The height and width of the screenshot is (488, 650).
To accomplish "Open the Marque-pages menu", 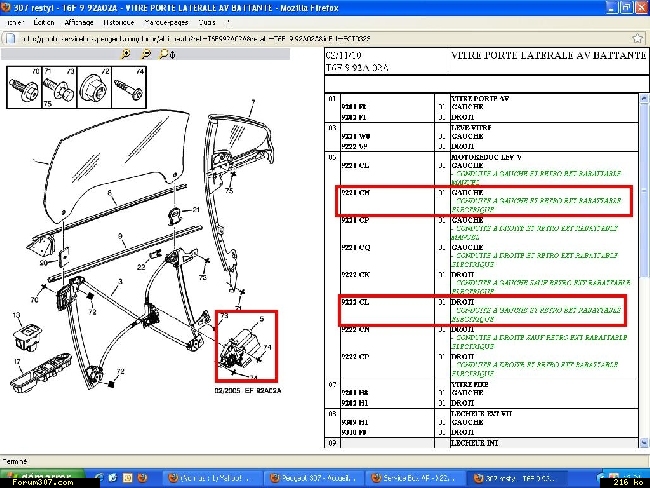I will coord(166,22).
